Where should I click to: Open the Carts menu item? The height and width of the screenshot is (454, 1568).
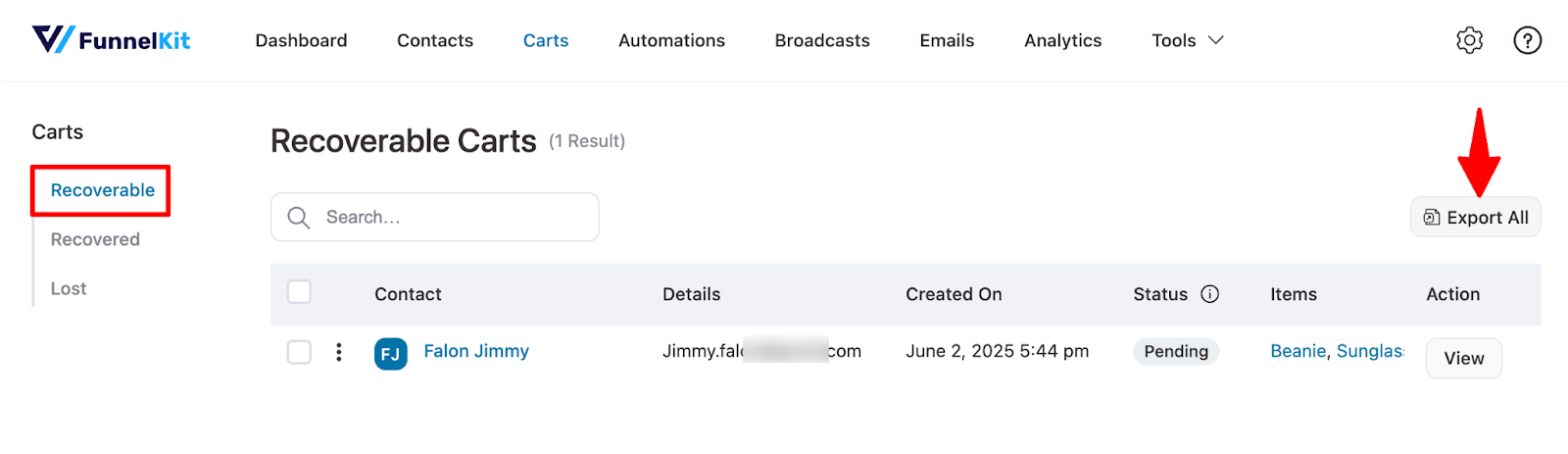546,40
